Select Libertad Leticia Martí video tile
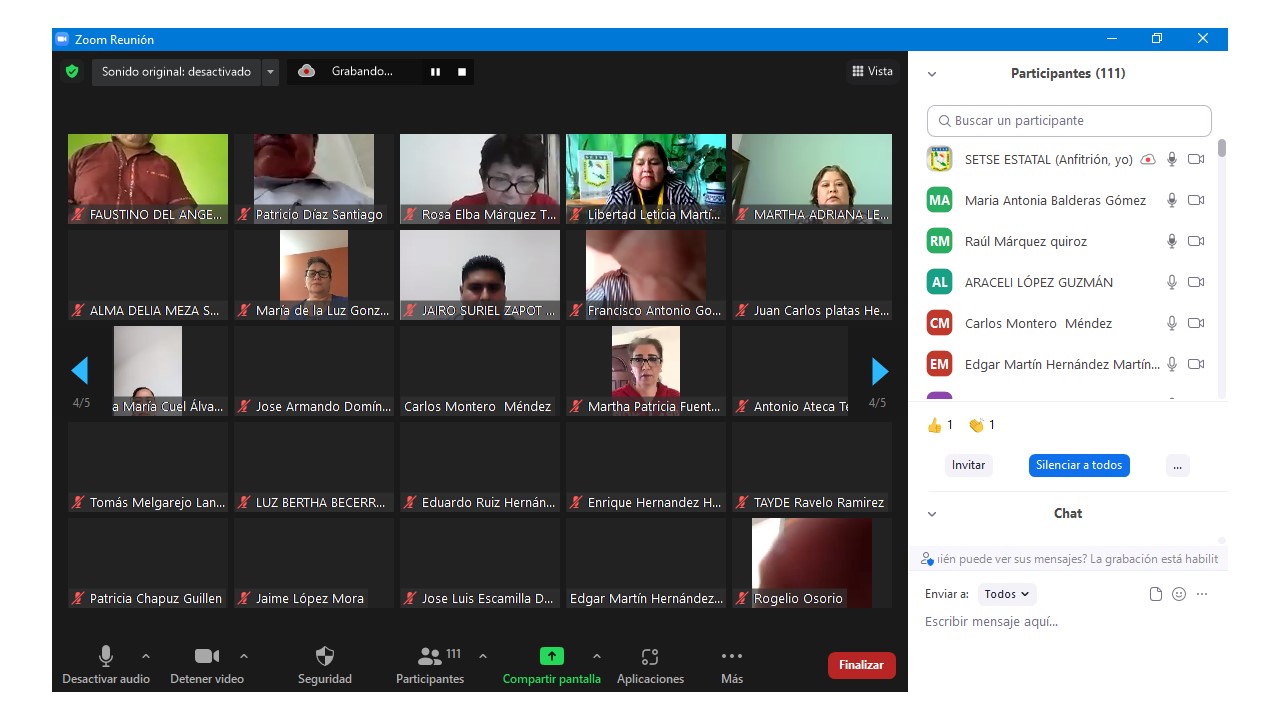The width and height of the screenshot is (1280, 720). click(x=646, y=179)
